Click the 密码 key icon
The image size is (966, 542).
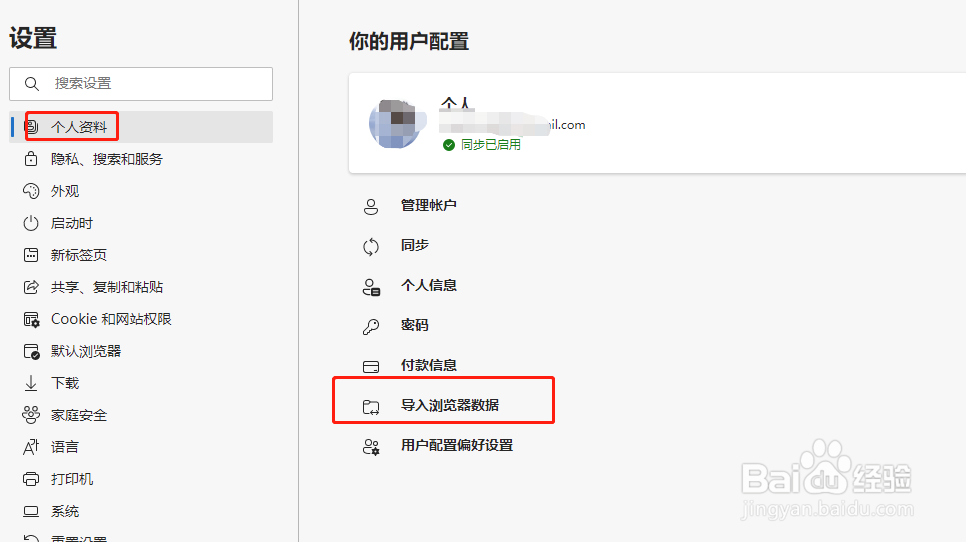pos(371,326)
